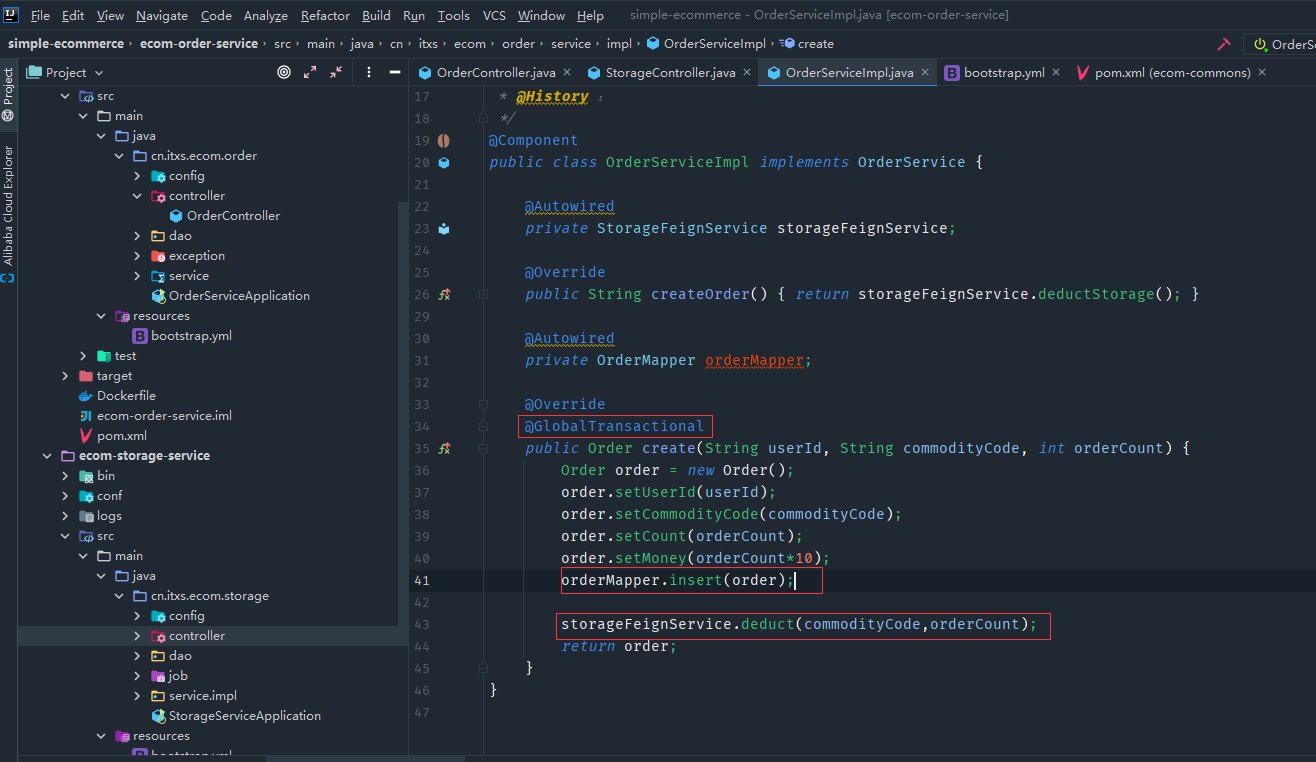The height and width of the screenshot is (762, 1316).
Task: Expand the config folder under order
Action: coord(138,176)
